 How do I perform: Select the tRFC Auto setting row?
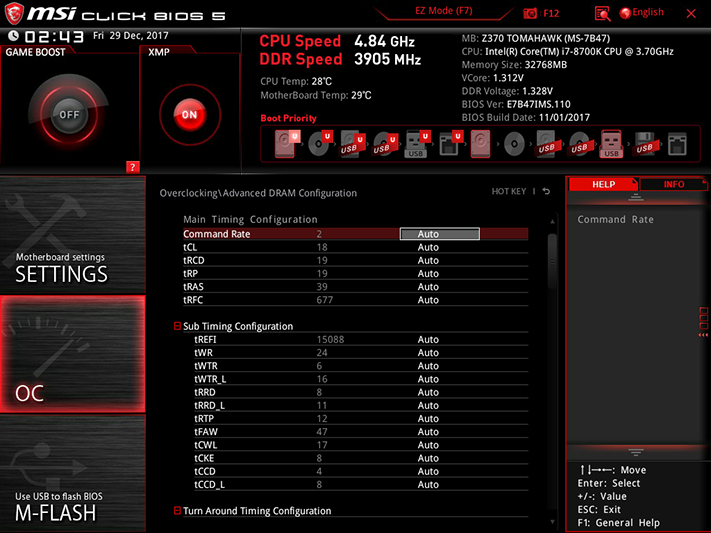pos(356,300)
